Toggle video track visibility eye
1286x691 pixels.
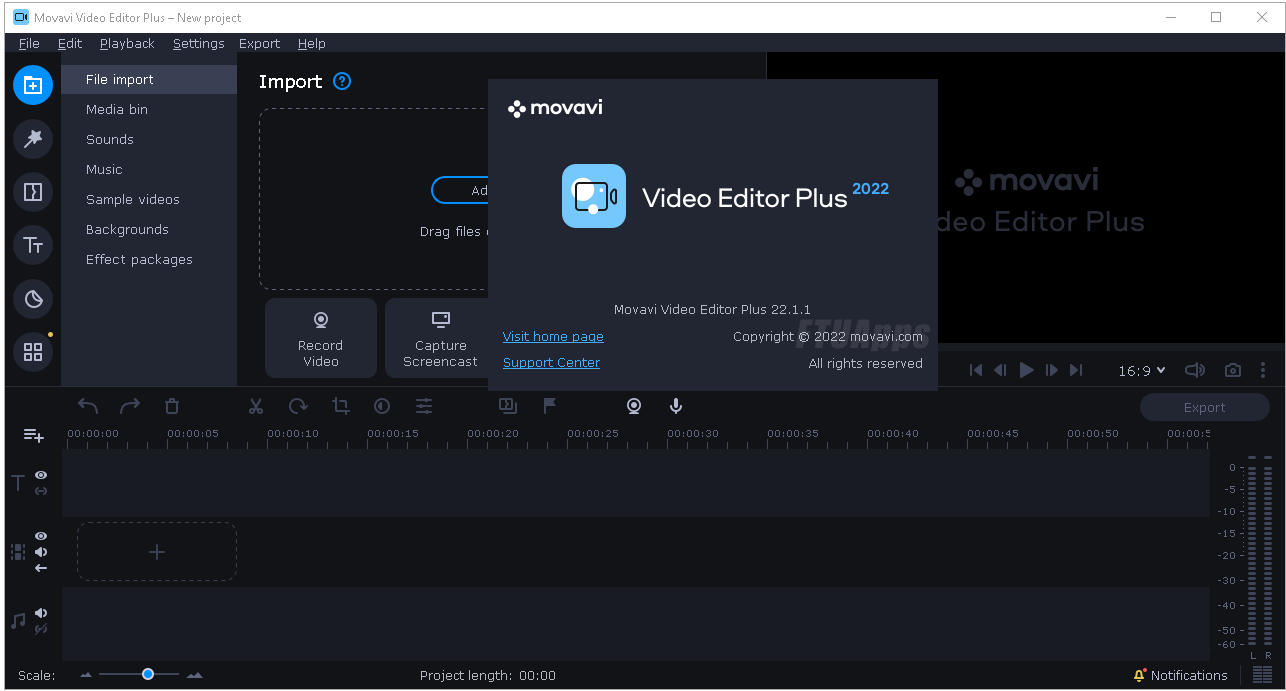point(41,536)
